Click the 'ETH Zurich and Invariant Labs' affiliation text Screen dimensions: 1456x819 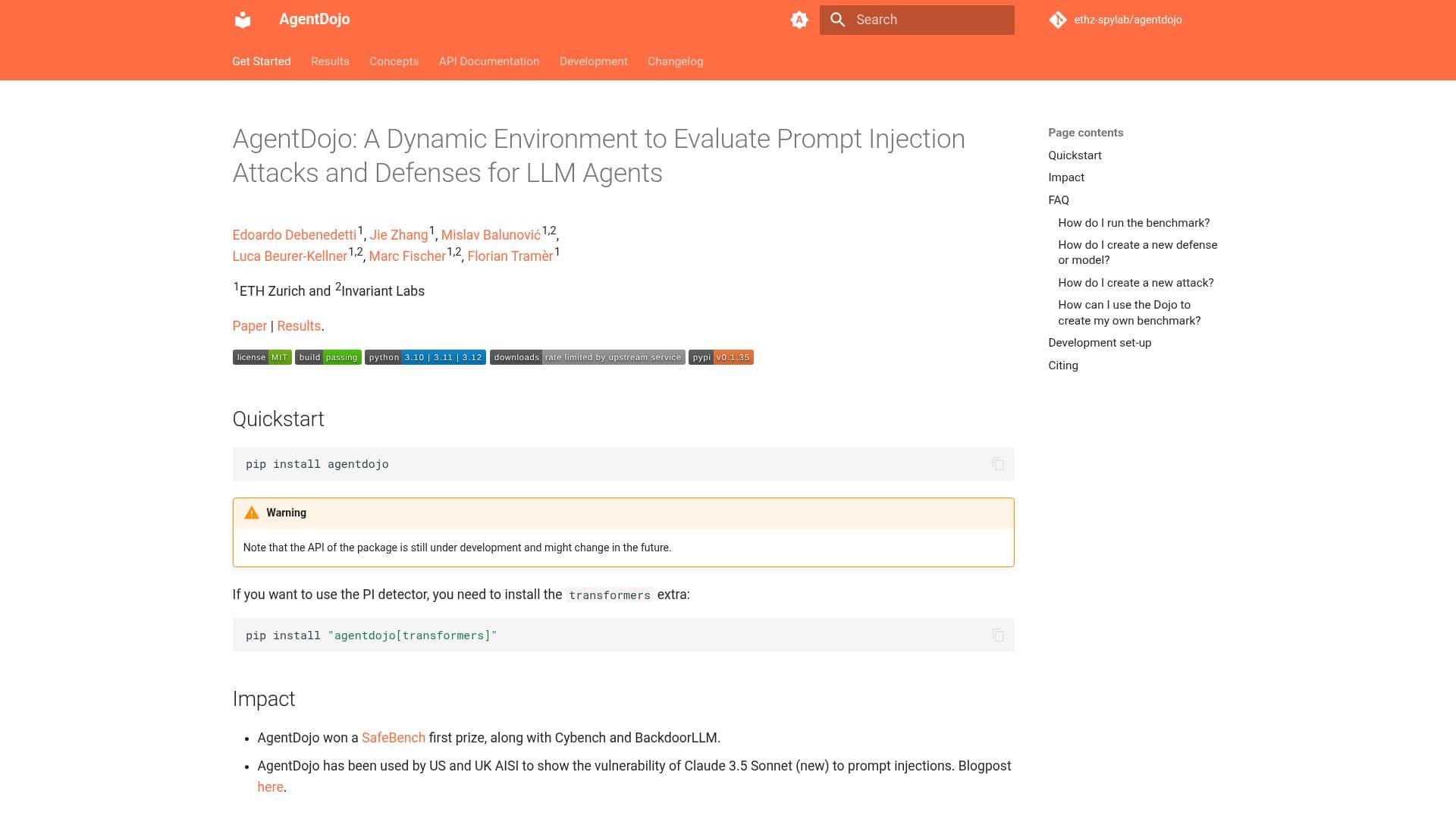point(328,290)
